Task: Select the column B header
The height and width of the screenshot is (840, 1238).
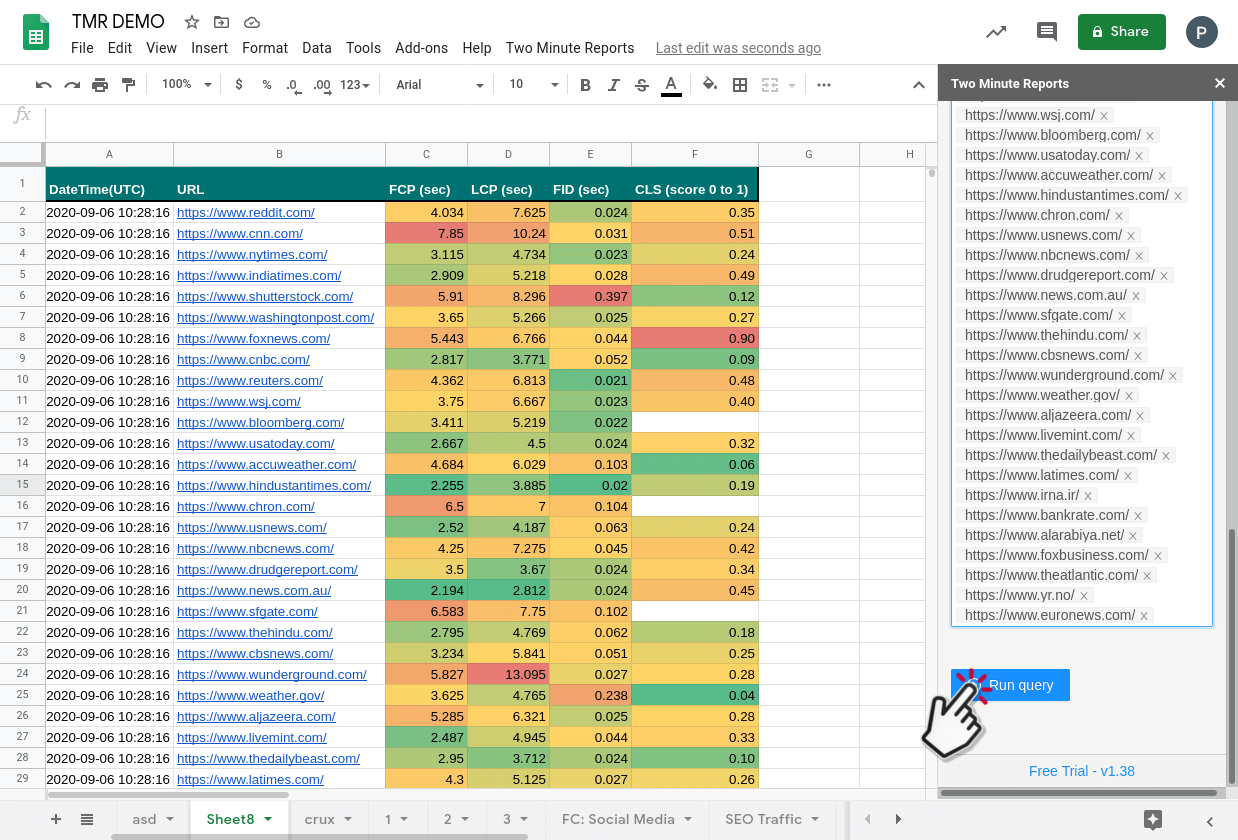Action: coord(279,154)
